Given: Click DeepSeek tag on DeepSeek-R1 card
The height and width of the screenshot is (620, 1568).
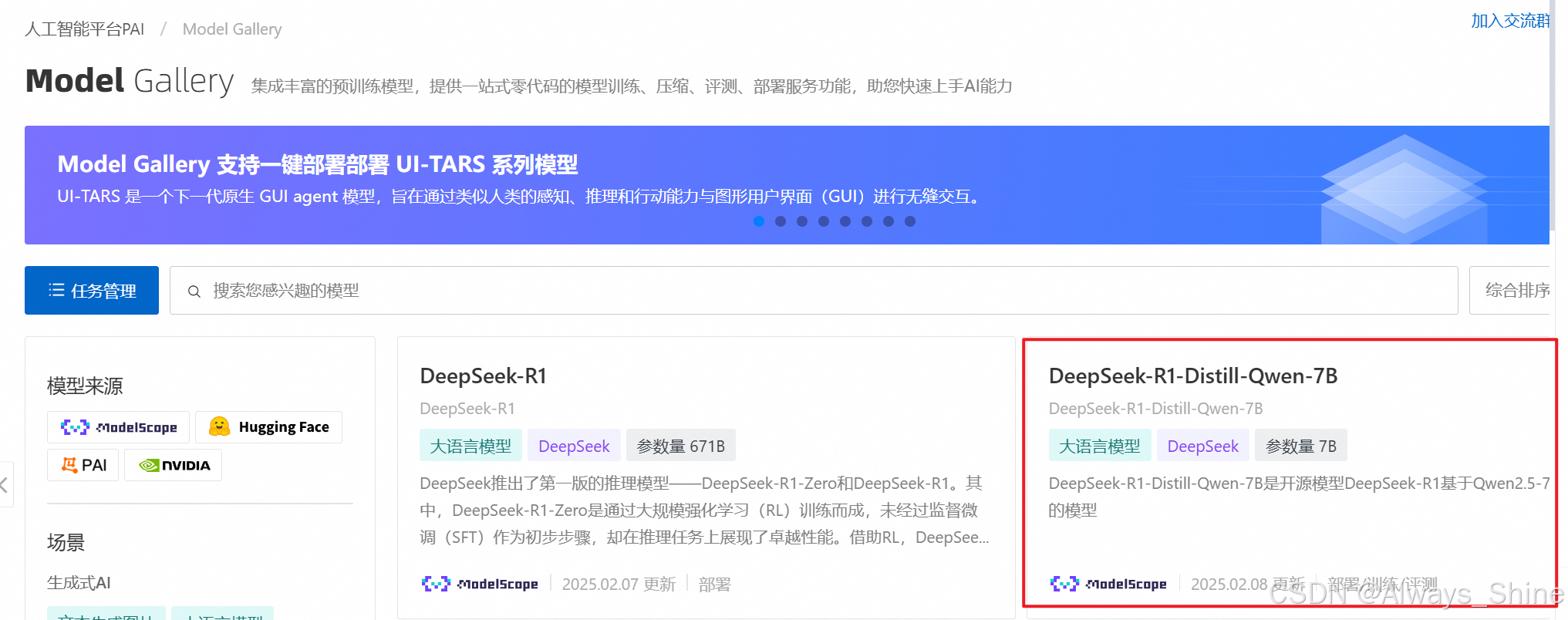Looking at the screenshot, I should pos(574,446).
